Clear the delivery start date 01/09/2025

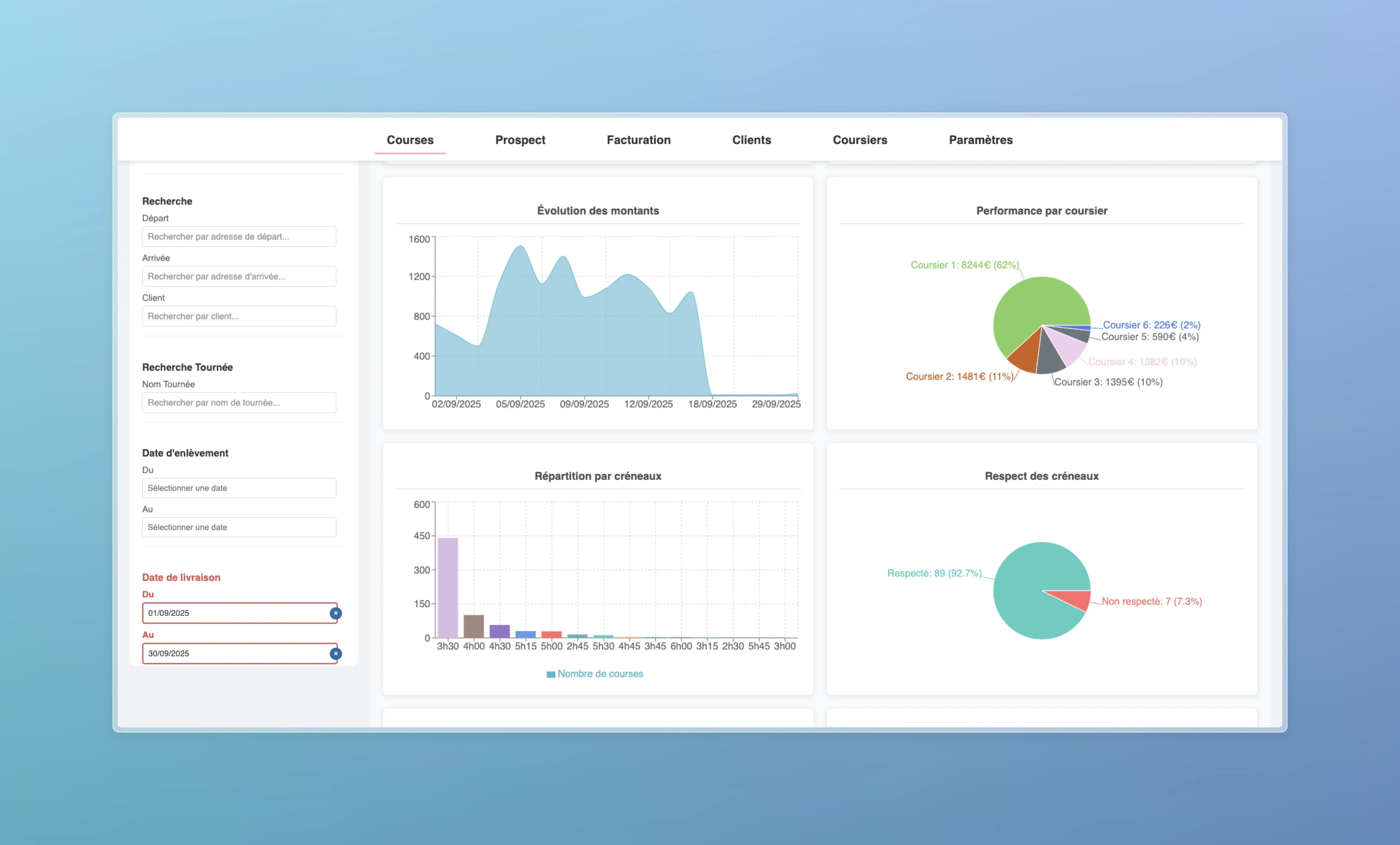tap(336, 613)
